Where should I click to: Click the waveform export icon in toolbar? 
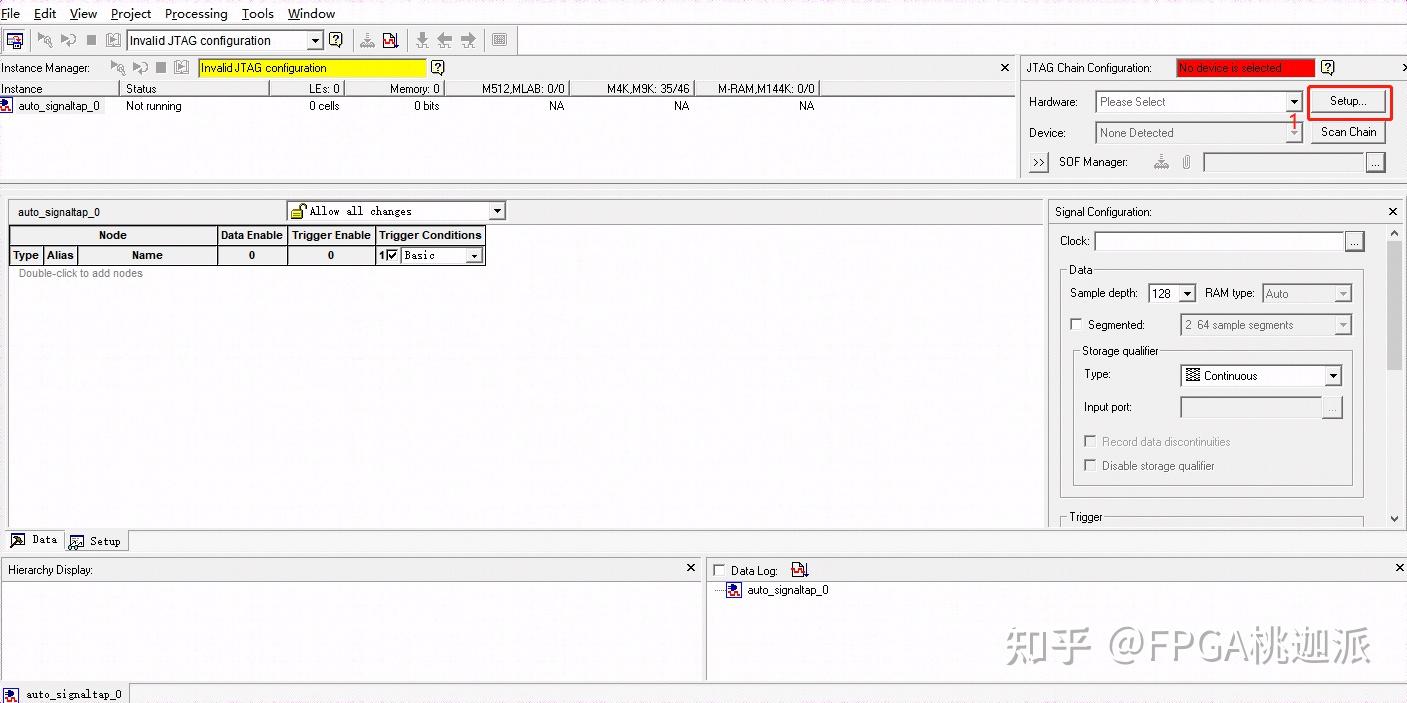coord(391,41)
